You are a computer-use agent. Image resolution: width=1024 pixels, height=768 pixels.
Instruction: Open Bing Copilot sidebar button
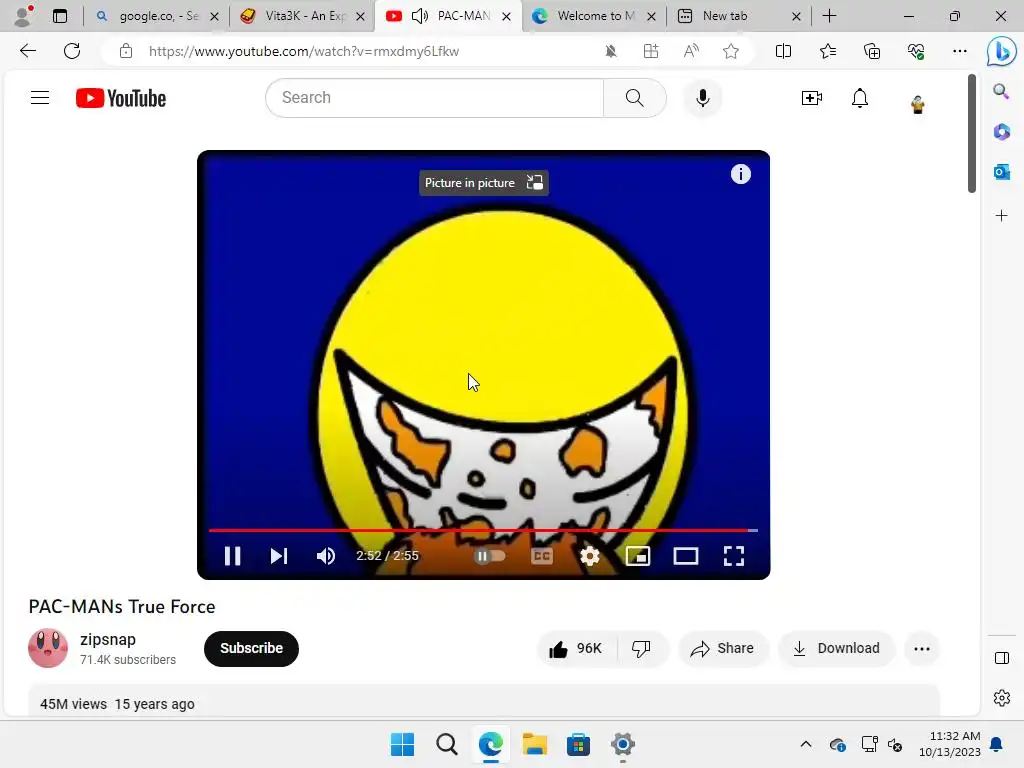[x=1001, y=52]
